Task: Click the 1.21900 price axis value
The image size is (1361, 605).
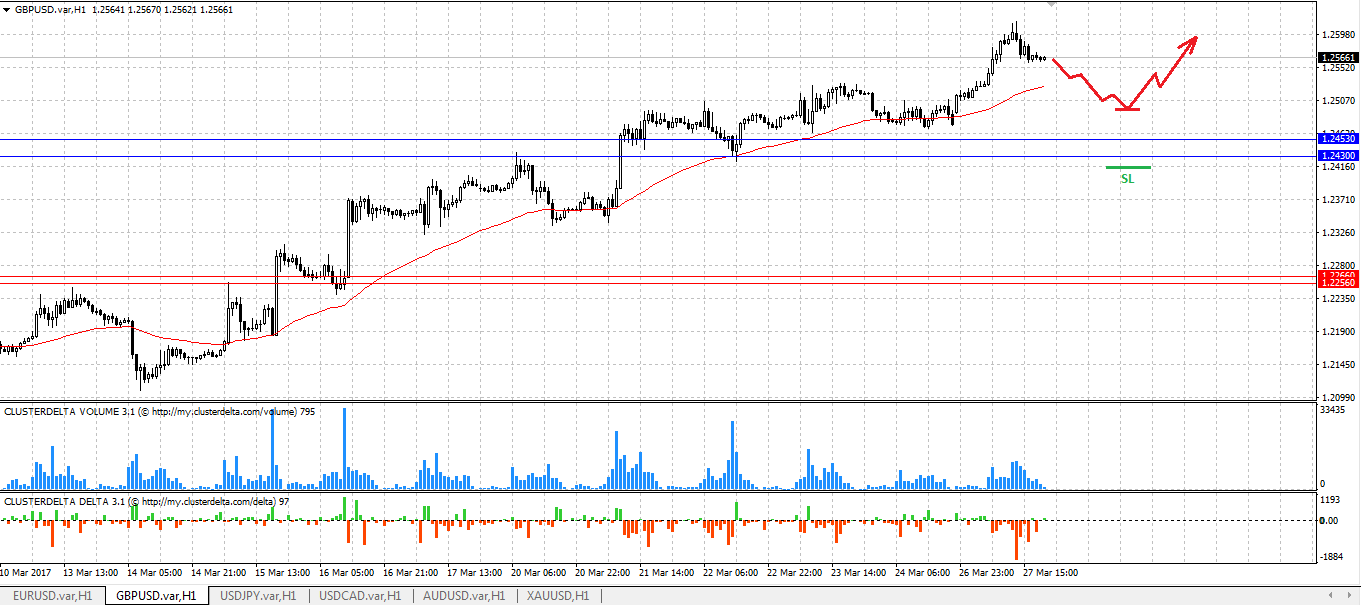Action: pyautogui.click(x=1338, y=332)
